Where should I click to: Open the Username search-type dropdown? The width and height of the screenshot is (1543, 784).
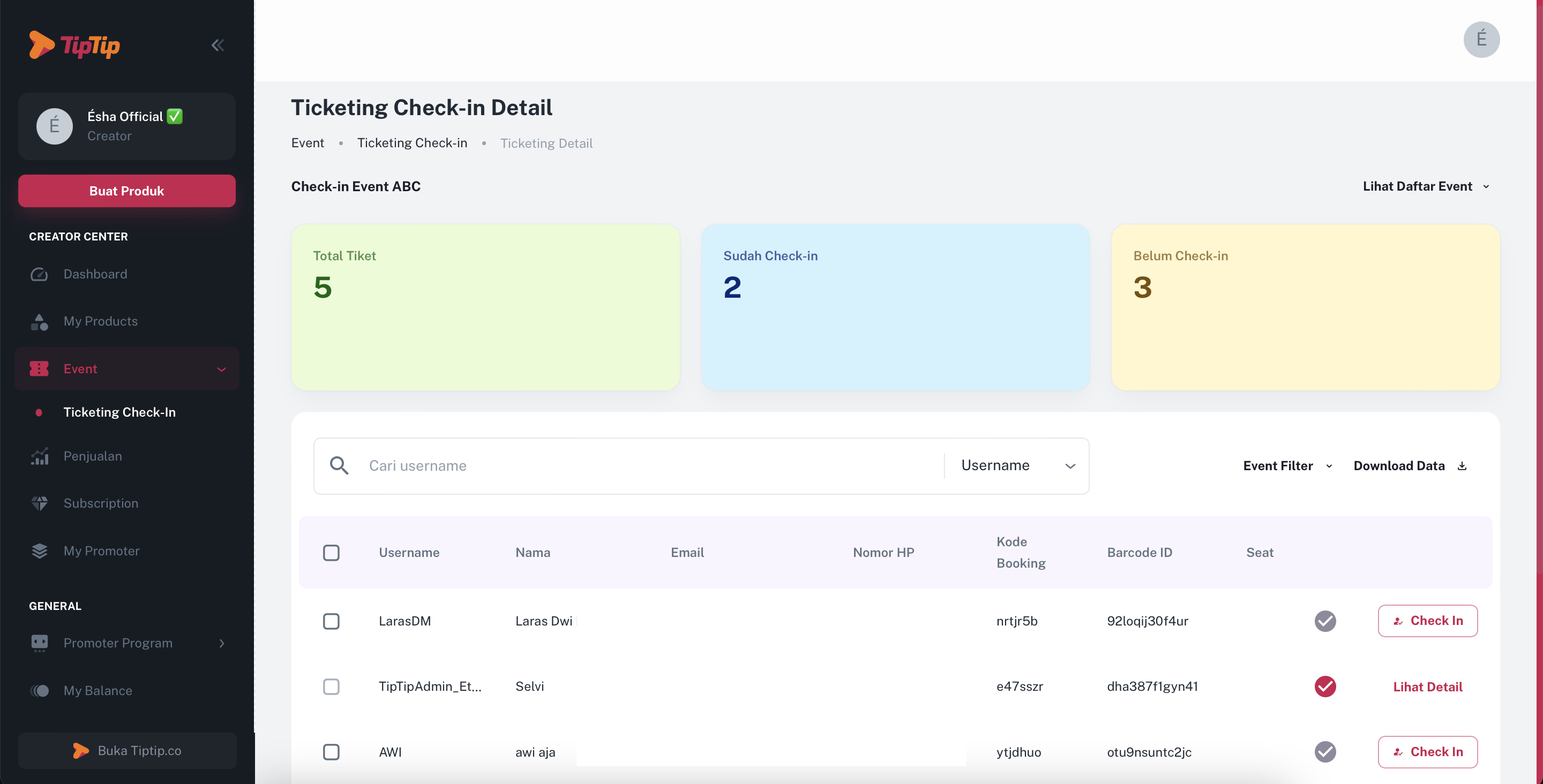1017,465
